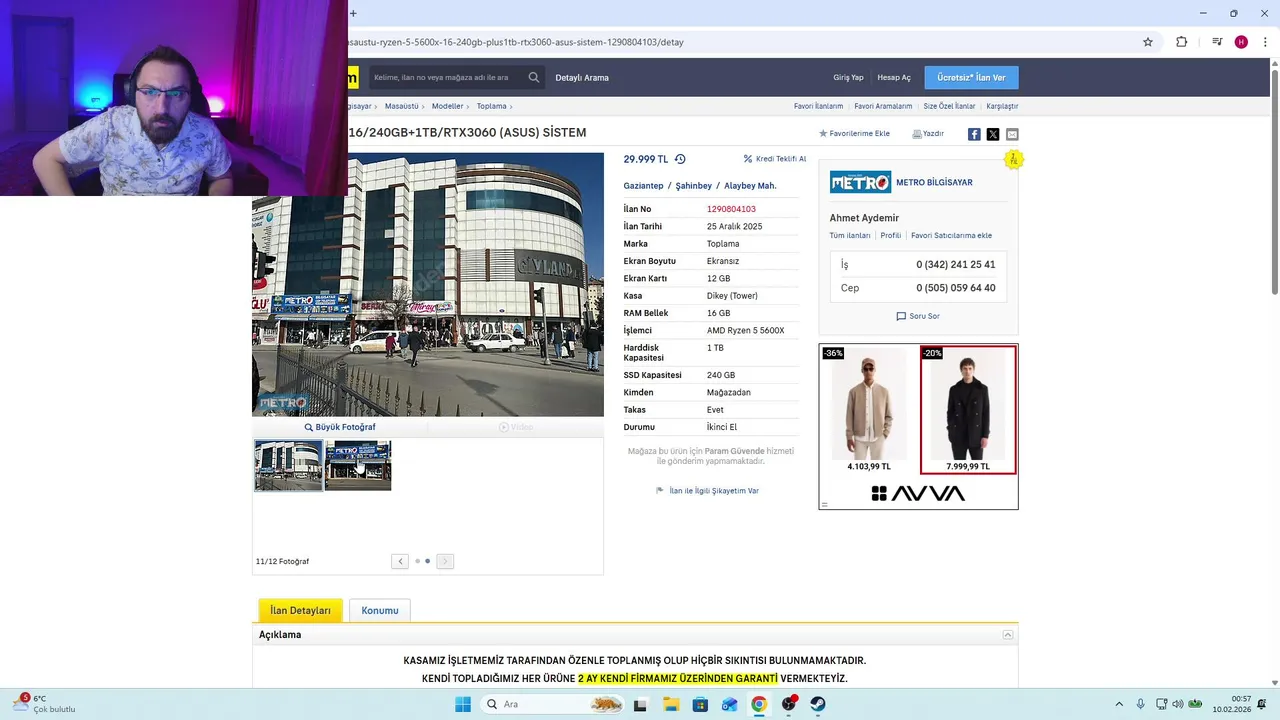Open seller's Tüm İlanları link
This screenshot has height=720, width=1280.
pos(850,236)
